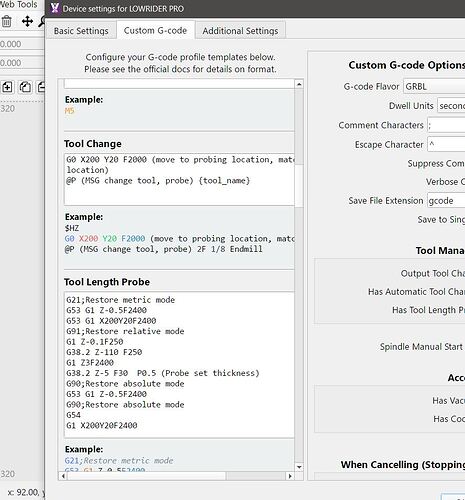Click the page icon with minus sign

point(41,87)
